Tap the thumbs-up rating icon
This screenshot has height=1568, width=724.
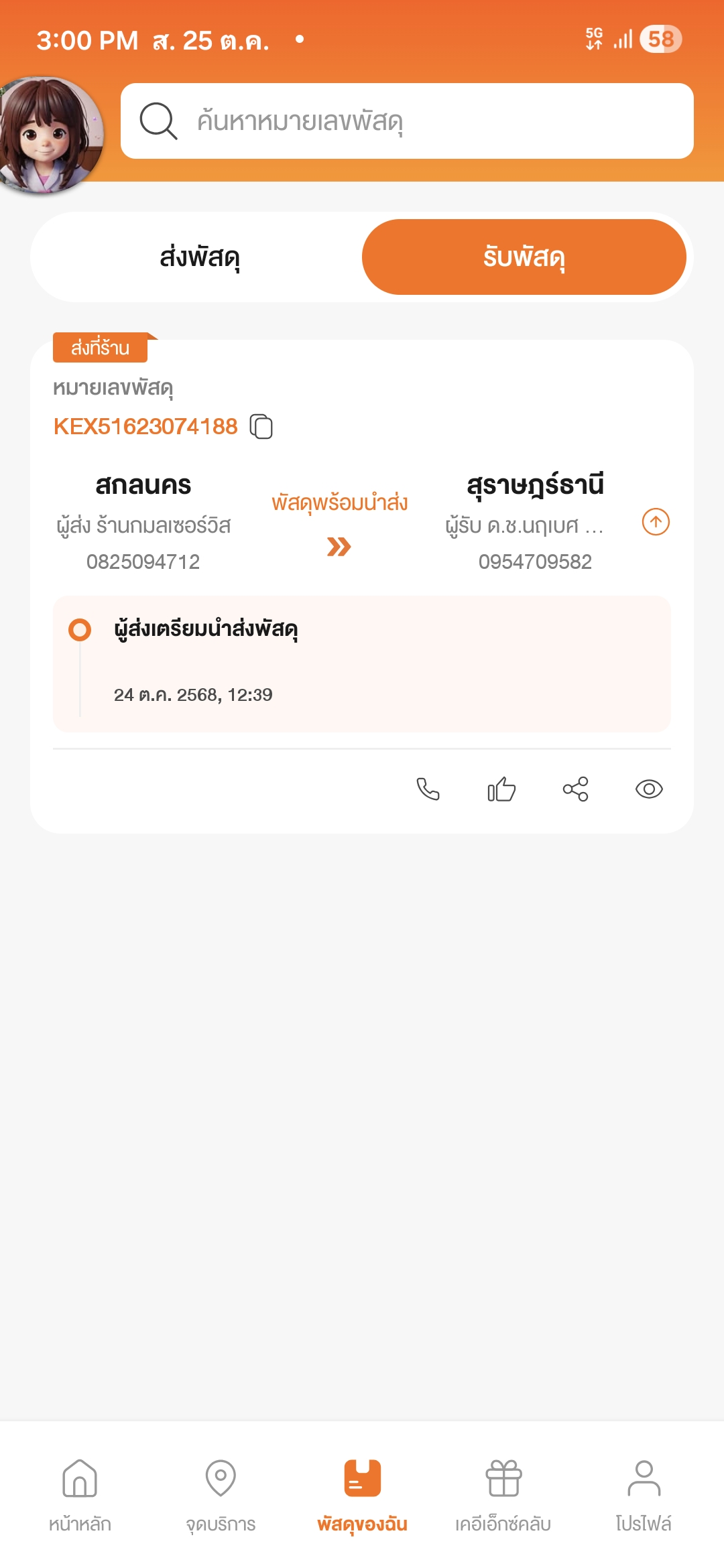(501, 789)
